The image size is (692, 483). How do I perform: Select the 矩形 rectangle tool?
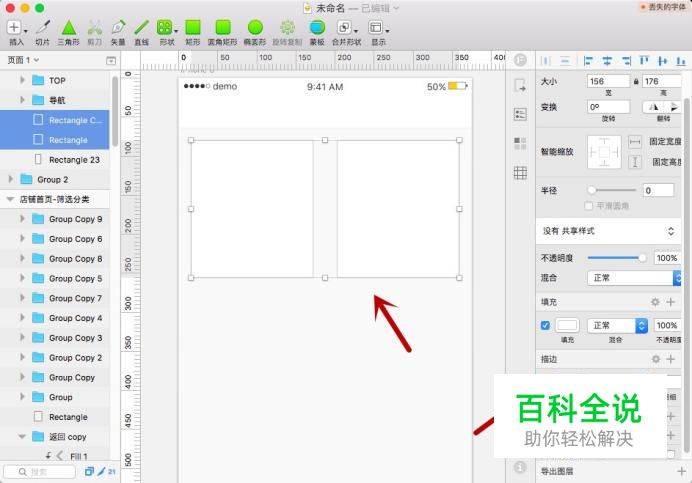[x=193, y=33]
